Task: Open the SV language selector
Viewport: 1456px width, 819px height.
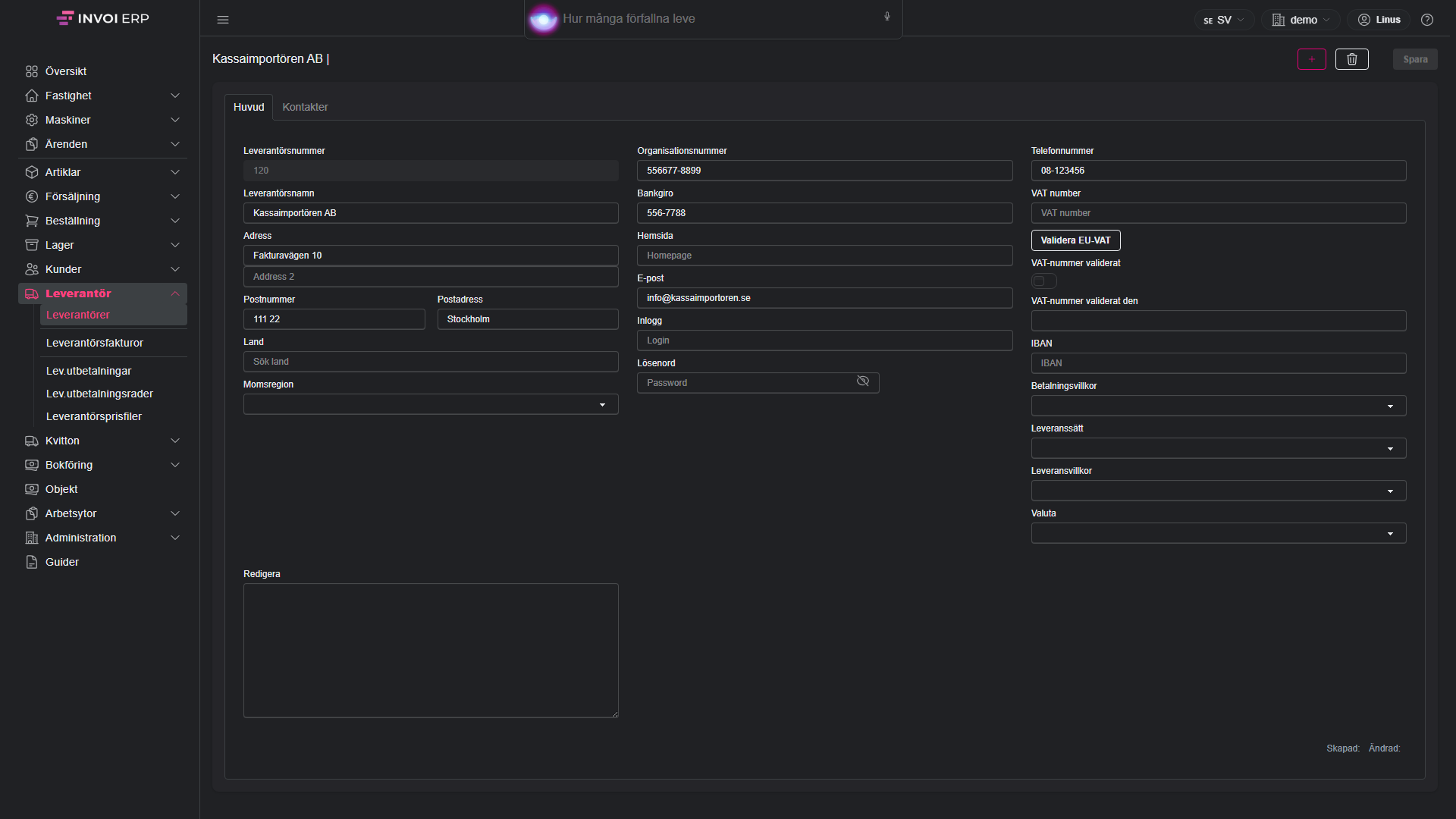Action: pyautogui.click(x=1224, y=20)
